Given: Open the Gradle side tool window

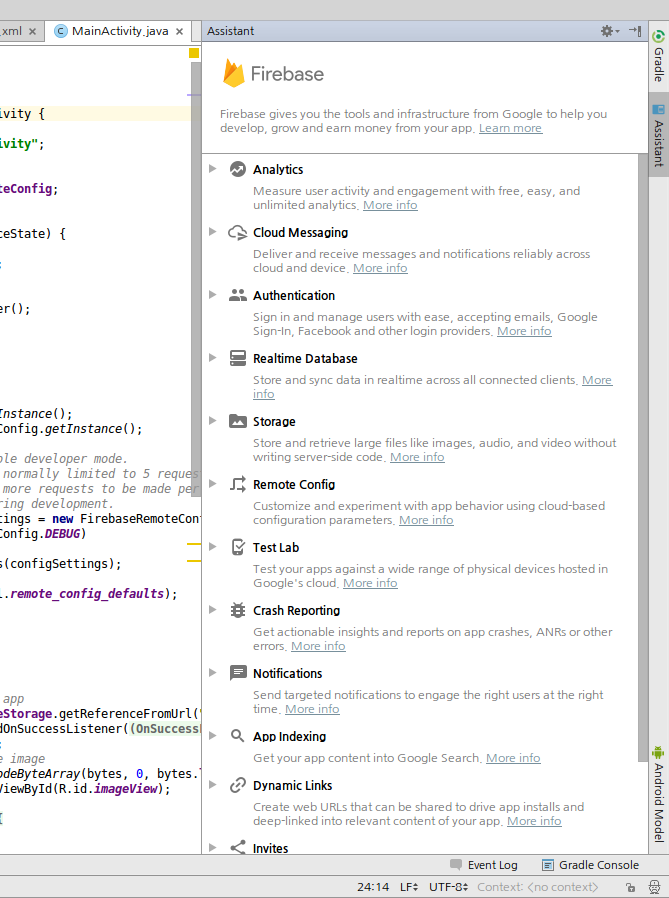Looking at the screenshot, I should click(x=659, y=56).
